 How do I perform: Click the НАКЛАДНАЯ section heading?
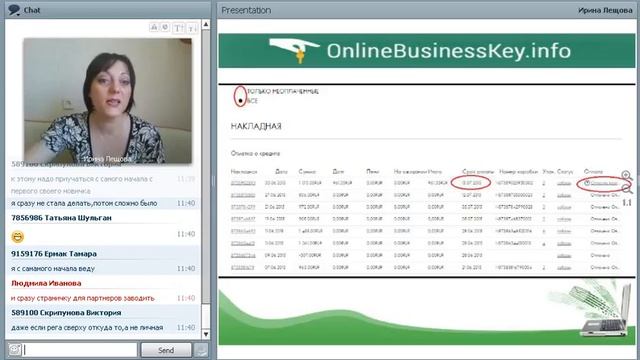256,126
